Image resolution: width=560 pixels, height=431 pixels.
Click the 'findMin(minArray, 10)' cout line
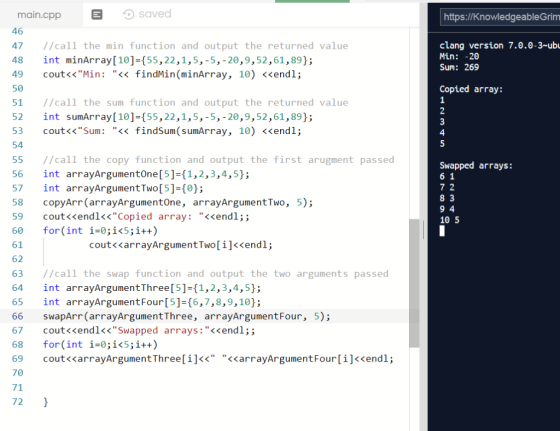coord(172,74)
